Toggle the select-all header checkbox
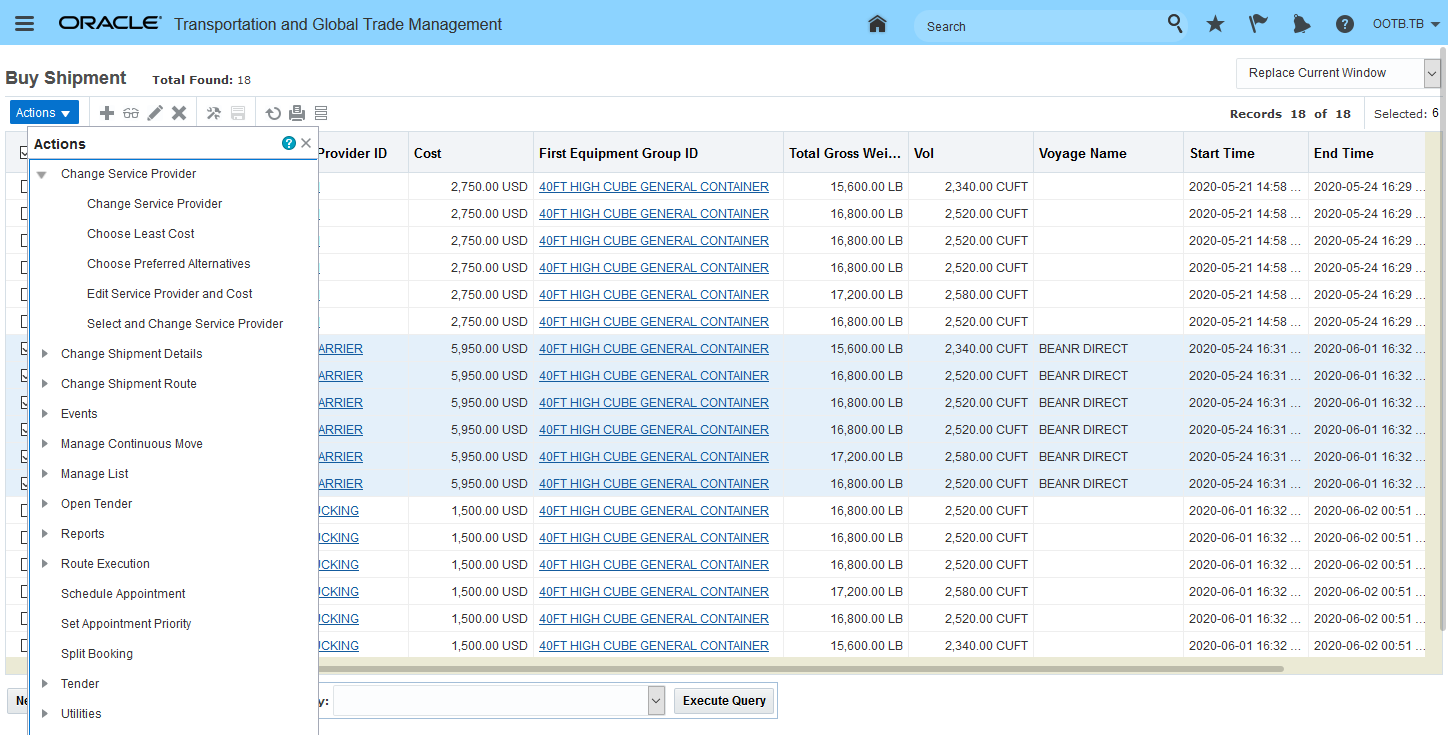Viewport: 1448px width, 735px height. coord(24,153)
